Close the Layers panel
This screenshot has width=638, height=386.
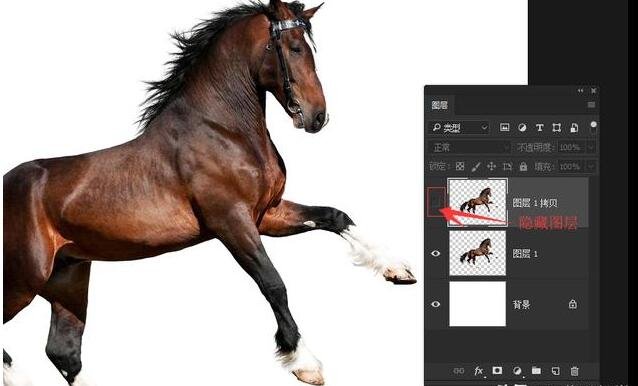594,91
